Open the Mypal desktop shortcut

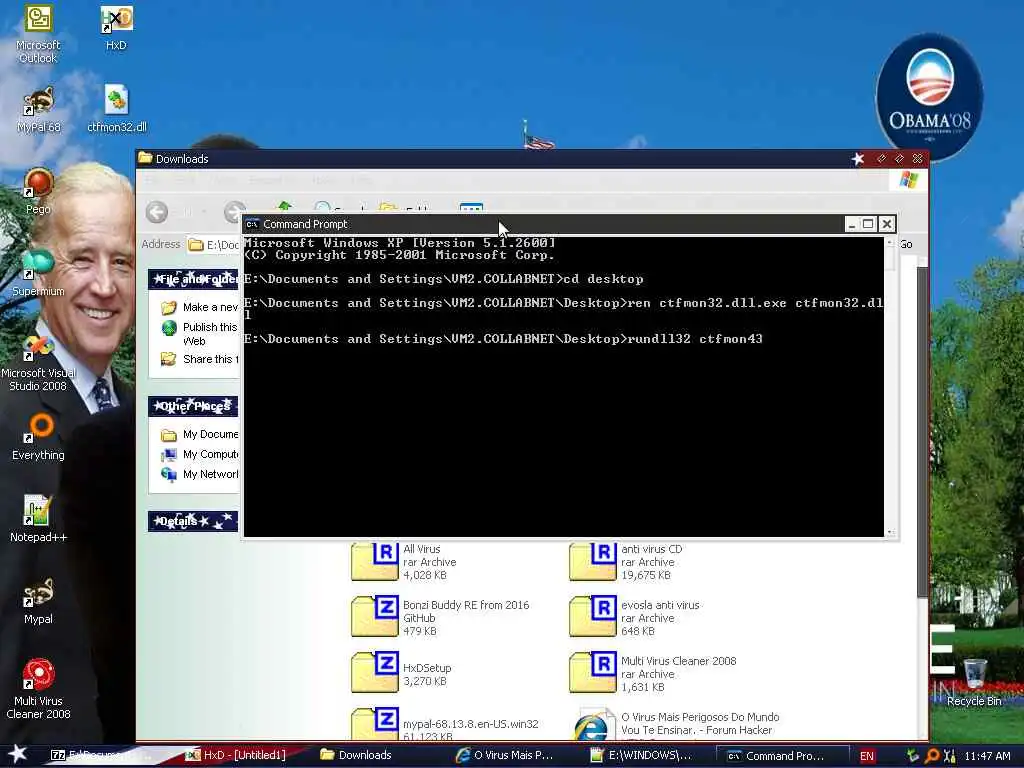pyautogui.click(x=38, y=601)
